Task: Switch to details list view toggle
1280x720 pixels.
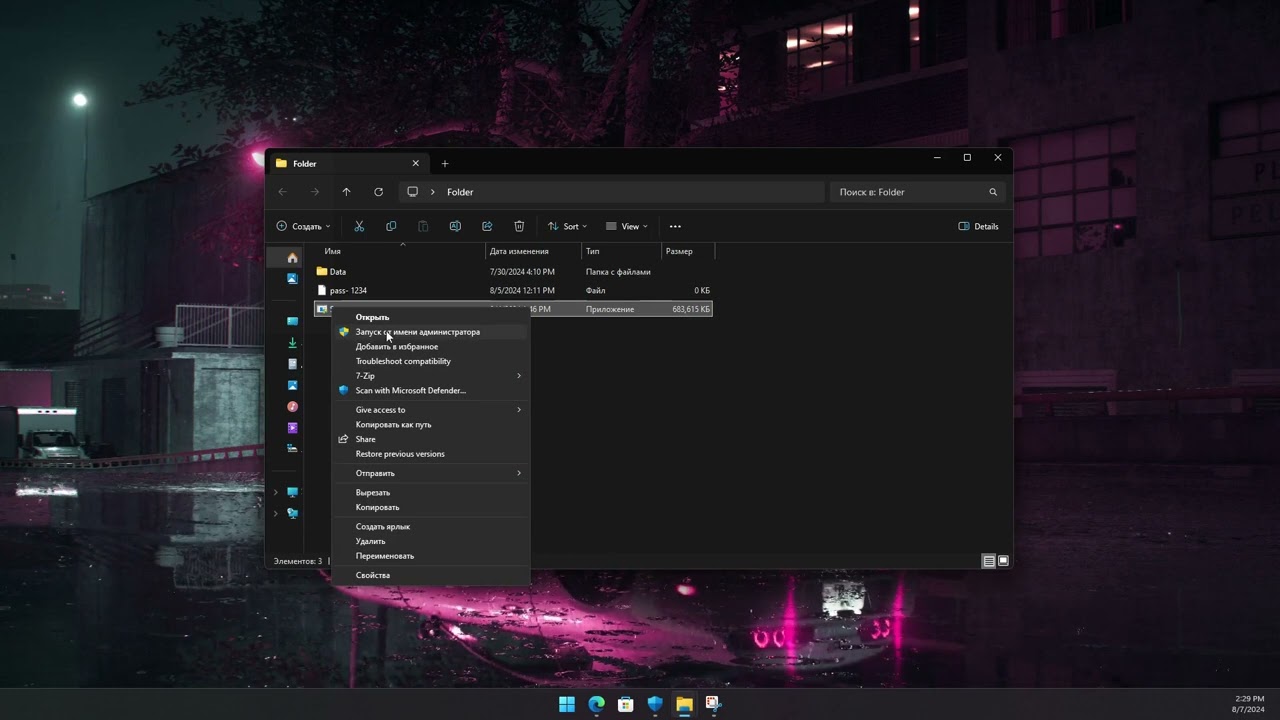Action: click(x=989, y=561)
